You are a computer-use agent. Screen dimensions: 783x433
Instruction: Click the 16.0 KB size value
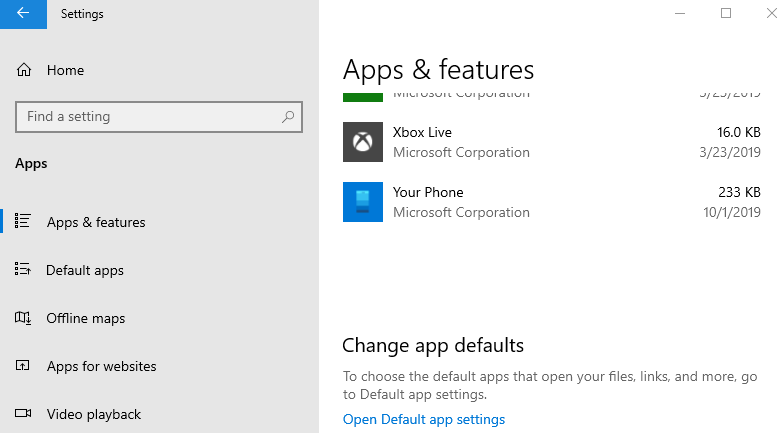coord(739,132)
